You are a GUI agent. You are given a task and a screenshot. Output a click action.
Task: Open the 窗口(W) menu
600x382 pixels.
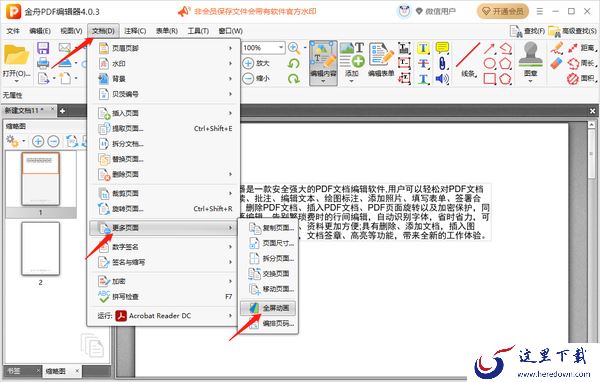[x=230, y=31]
